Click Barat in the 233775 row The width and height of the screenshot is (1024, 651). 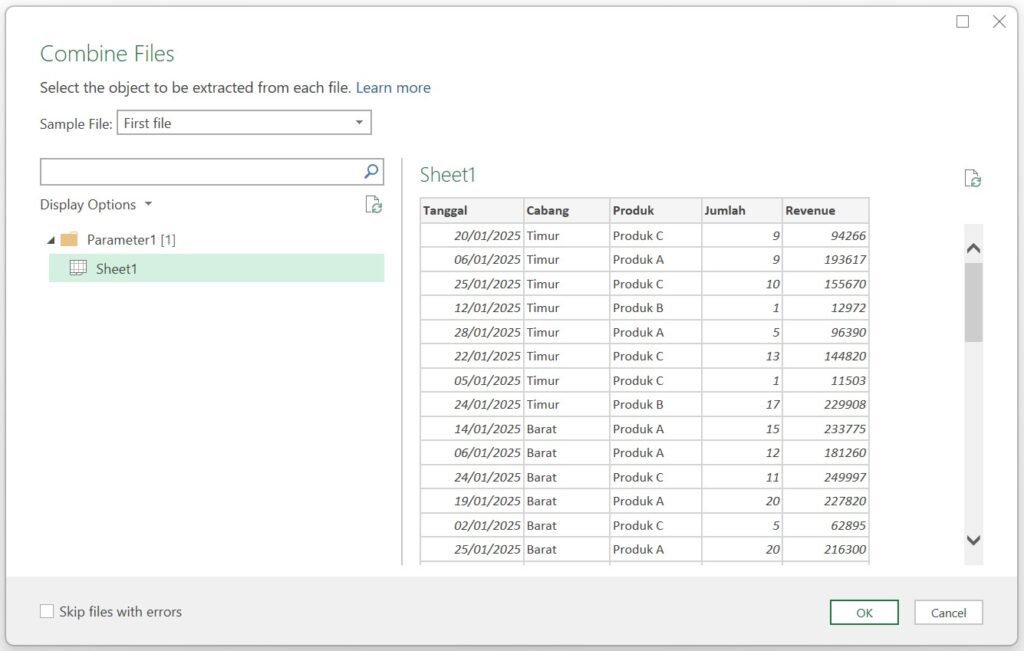566,428
